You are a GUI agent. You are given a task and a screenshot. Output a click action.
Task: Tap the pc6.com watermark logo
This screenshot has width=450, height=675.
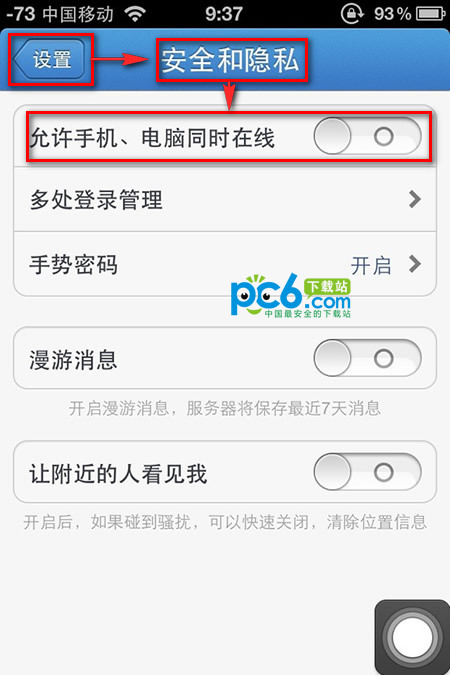coord(291,295)
